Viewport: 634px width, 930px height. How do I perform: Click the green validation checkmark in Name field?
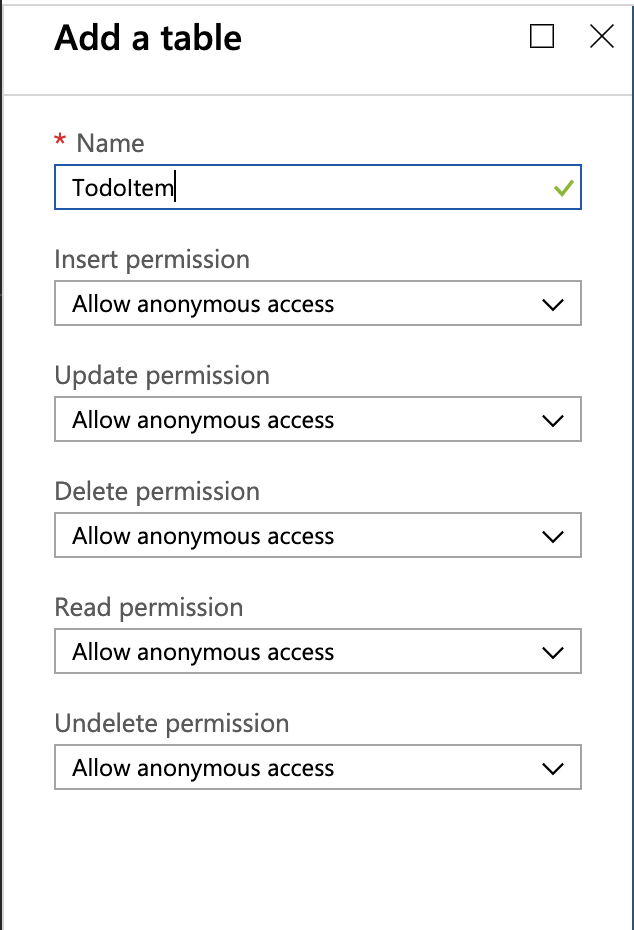coord(560,187)
